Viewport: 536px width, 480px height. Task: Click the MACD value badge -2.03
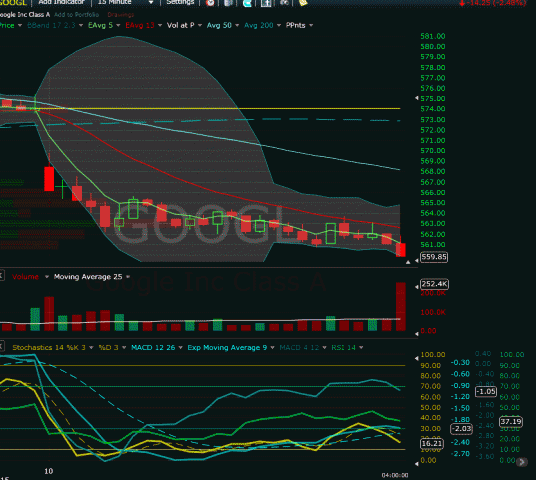tap(461, 429)
